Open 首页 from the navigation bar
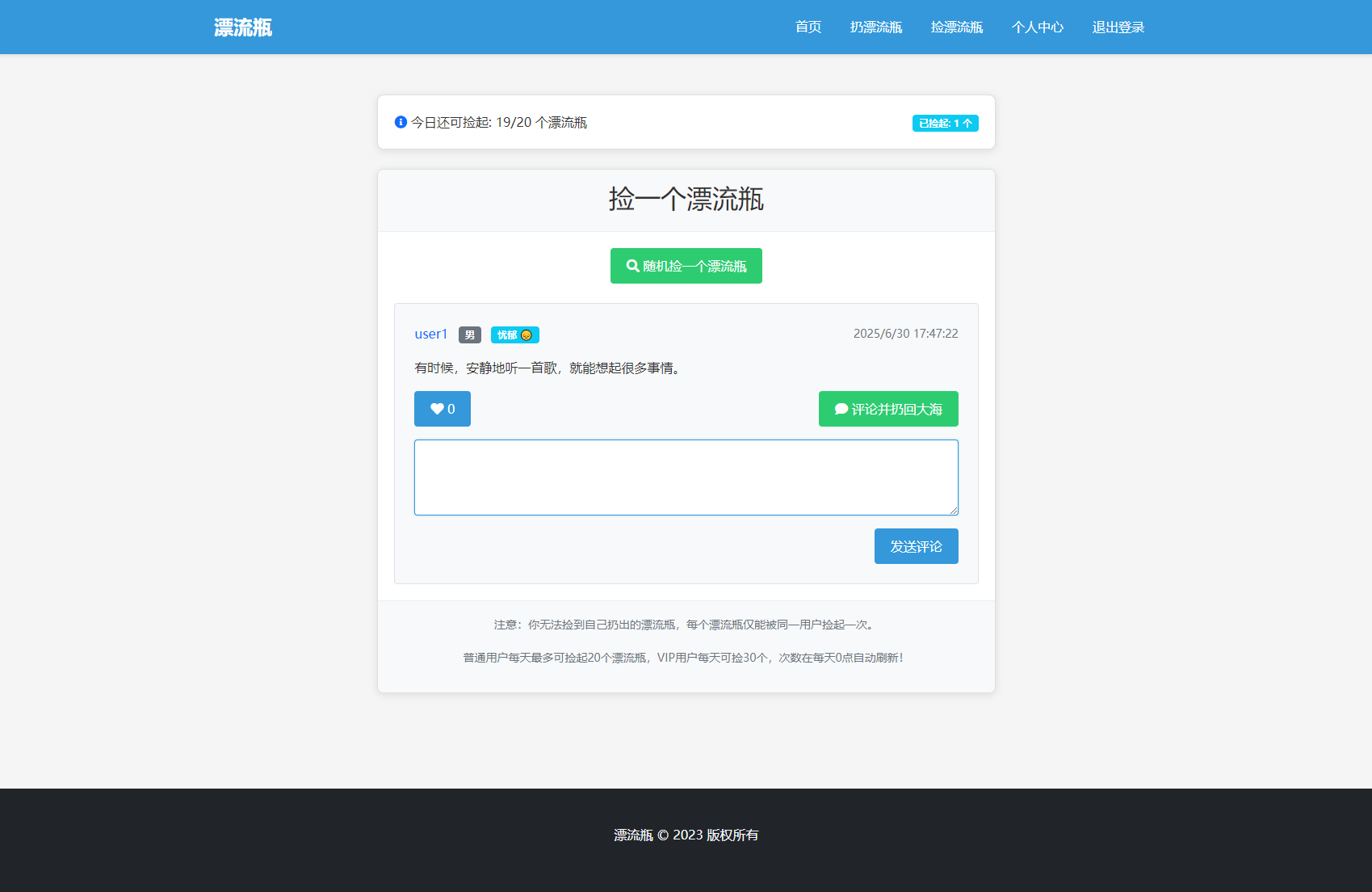 pyautogui.click(x=807, y=27)
